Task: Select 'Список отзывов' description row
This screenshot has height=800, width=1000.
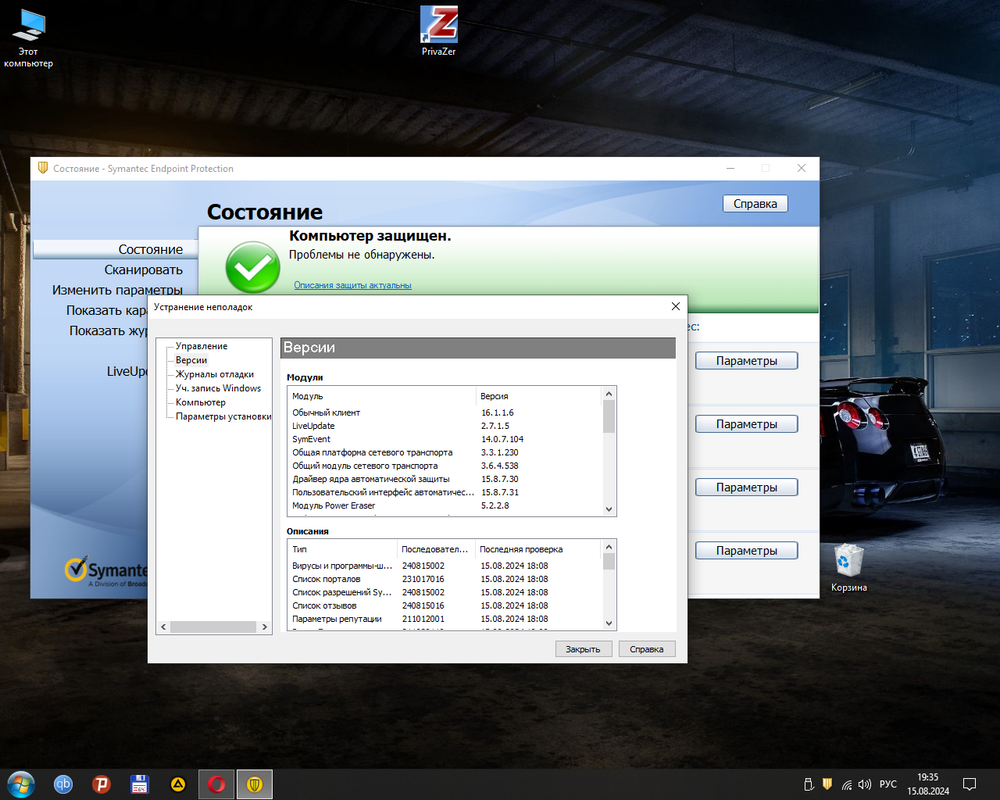Action: pyautogui.click(x=445, y=605)
